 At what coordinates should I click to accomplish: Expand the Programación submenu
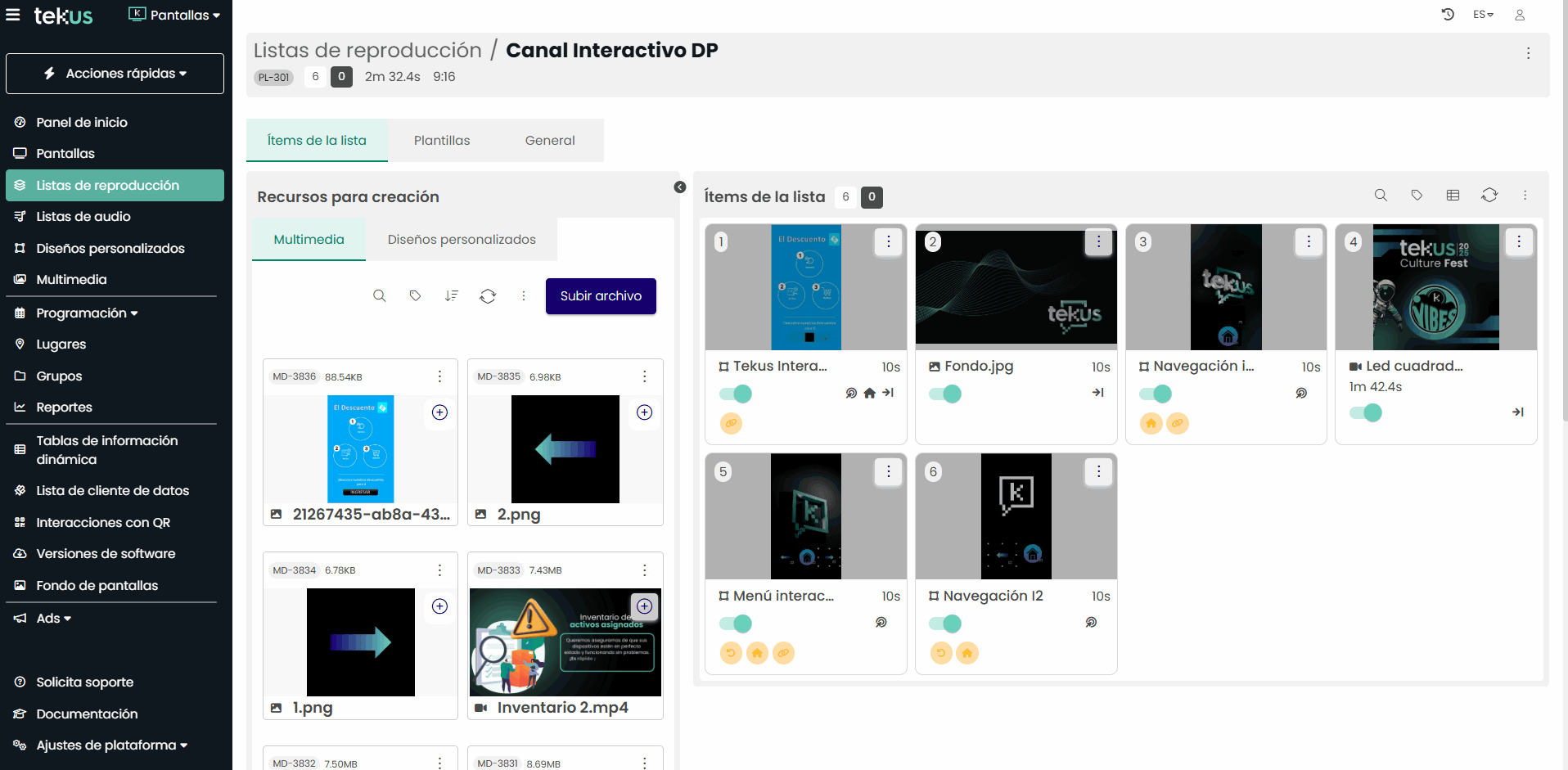87,313
